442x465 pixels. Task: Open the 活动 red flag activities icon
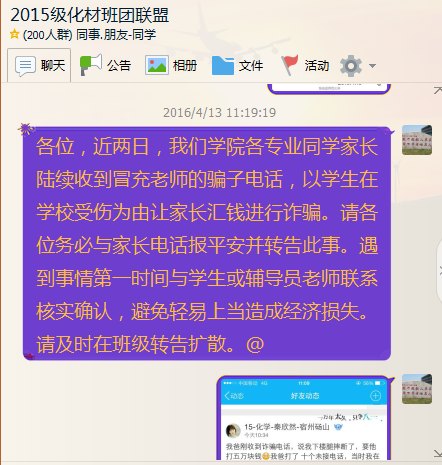(289, 65)
